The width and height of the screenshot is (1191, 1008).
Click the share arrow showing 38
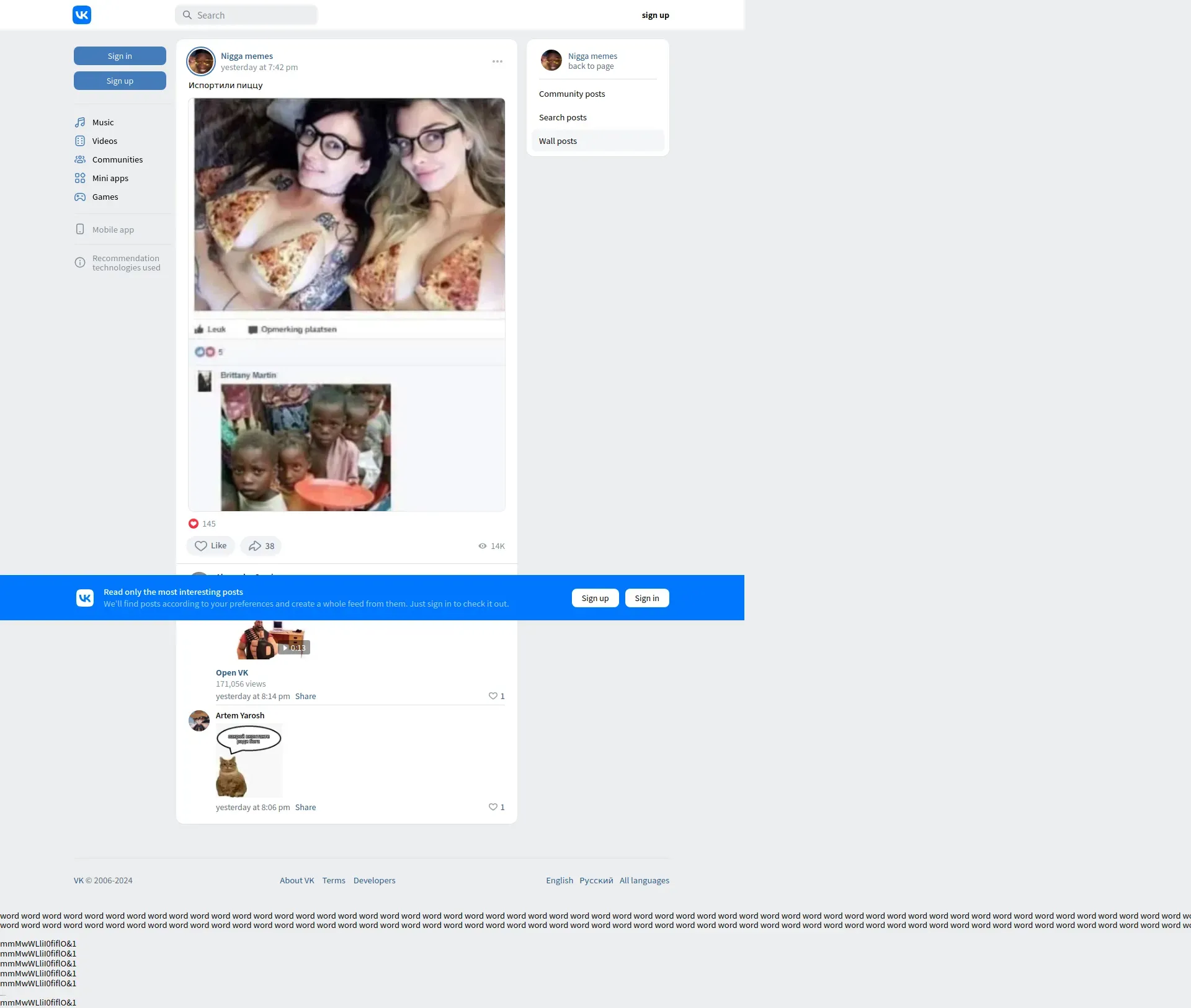coord(261,546)
